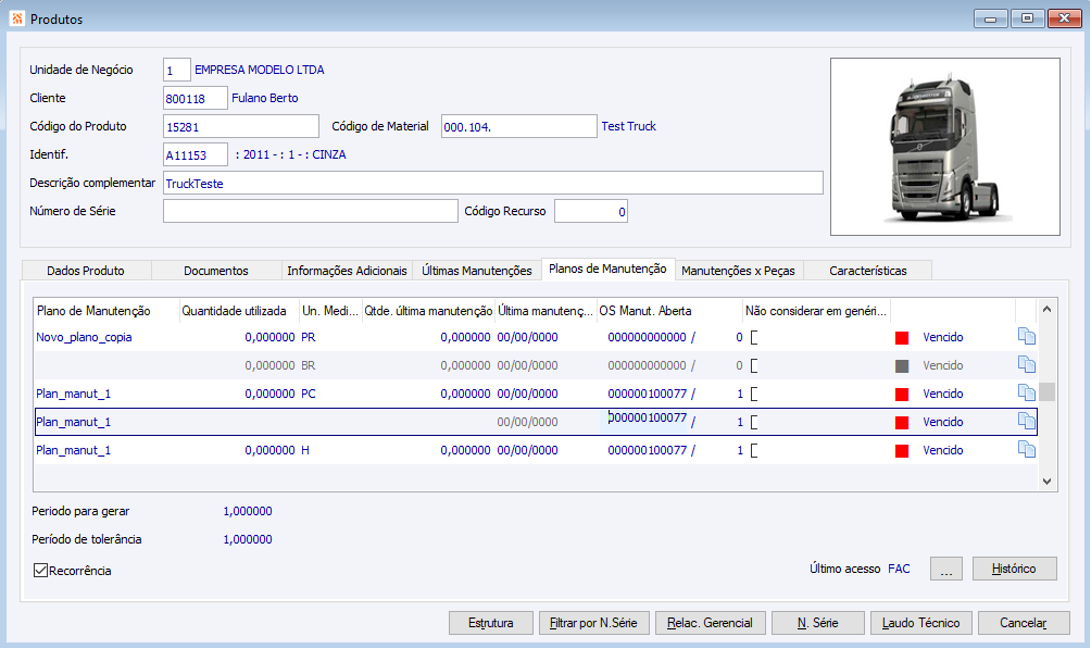This screenshot has width=1090, height=648.
Task: Click scroll down arrow of maintenance grid
Action: coord(1047,481)
